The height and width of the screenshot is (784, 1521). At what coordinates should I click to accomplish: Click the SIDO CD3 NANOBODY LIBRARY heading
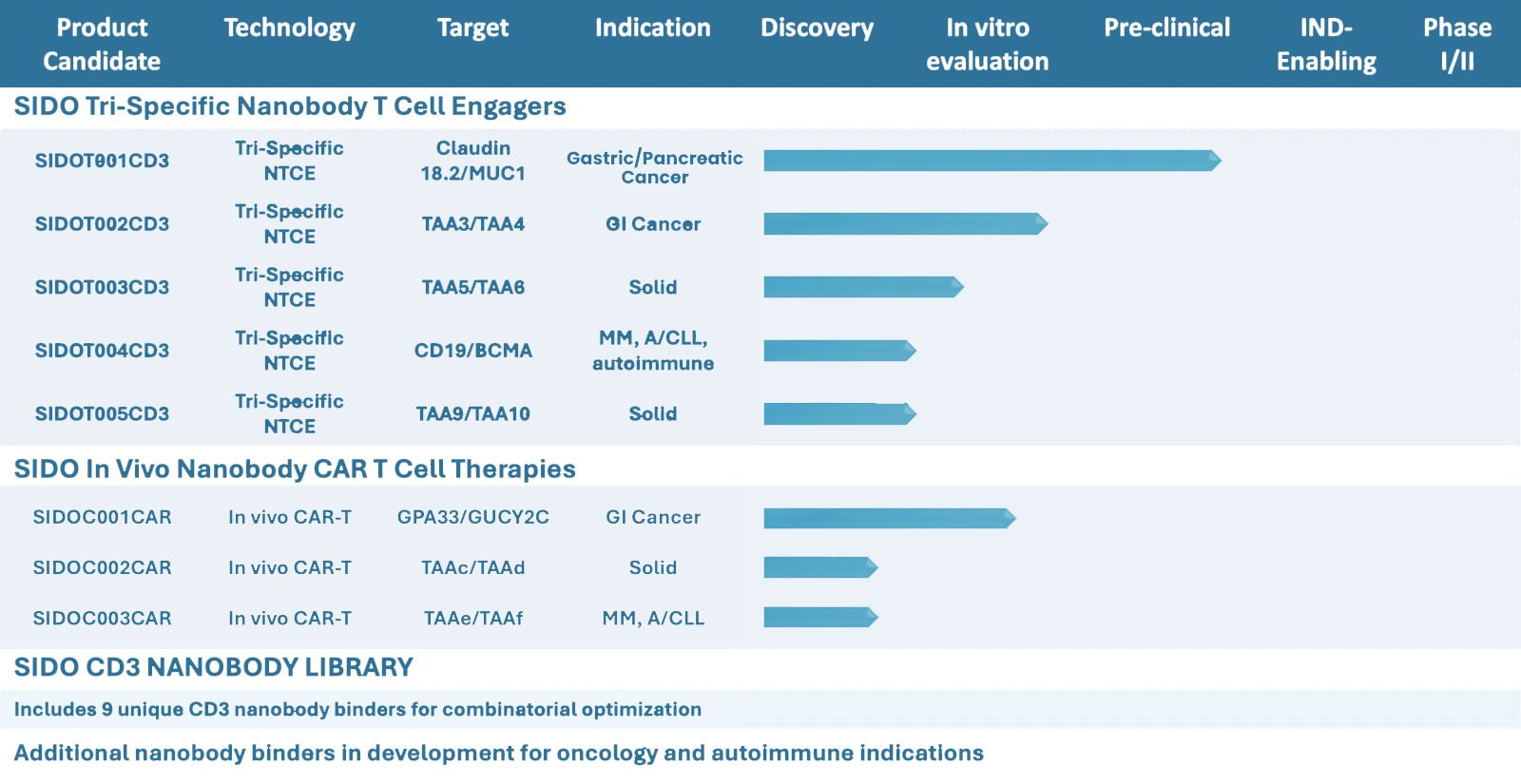[x=213, y=667]
